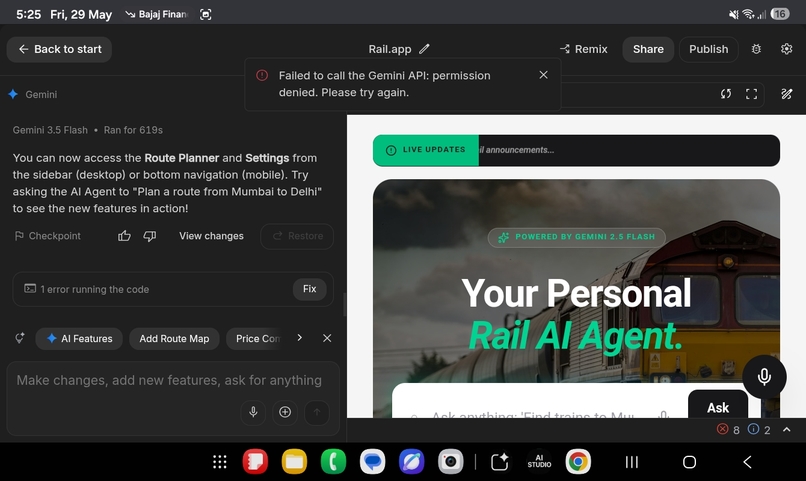Viewport: 806px width, 481px height.
Task: Select '1 error running the code' message
Action: pos(95,289)
